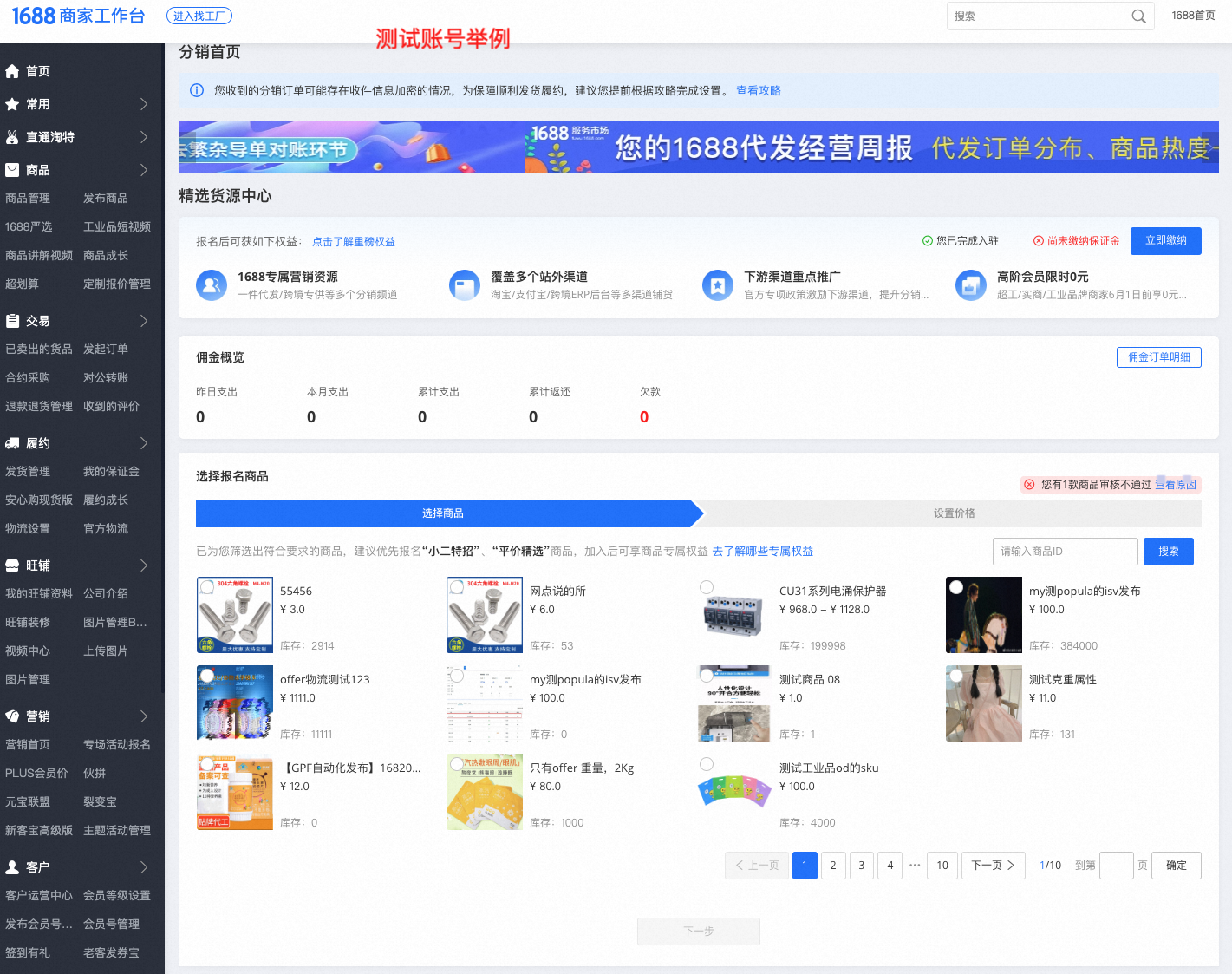Expand the 交易 sidebar section chevron
This screenshot has height=974, width=1232.
click(x=146, y=320)
